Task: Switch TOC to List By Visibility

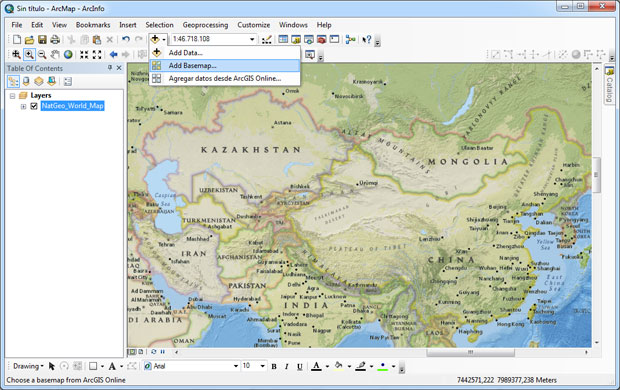Action: pos(39,81)
